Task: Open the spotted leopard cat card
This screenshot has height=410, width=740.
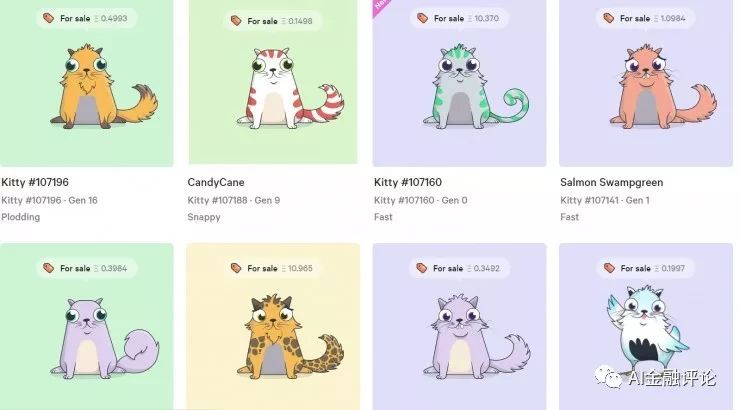Action: pyautogui.click(x=273, y=326)
